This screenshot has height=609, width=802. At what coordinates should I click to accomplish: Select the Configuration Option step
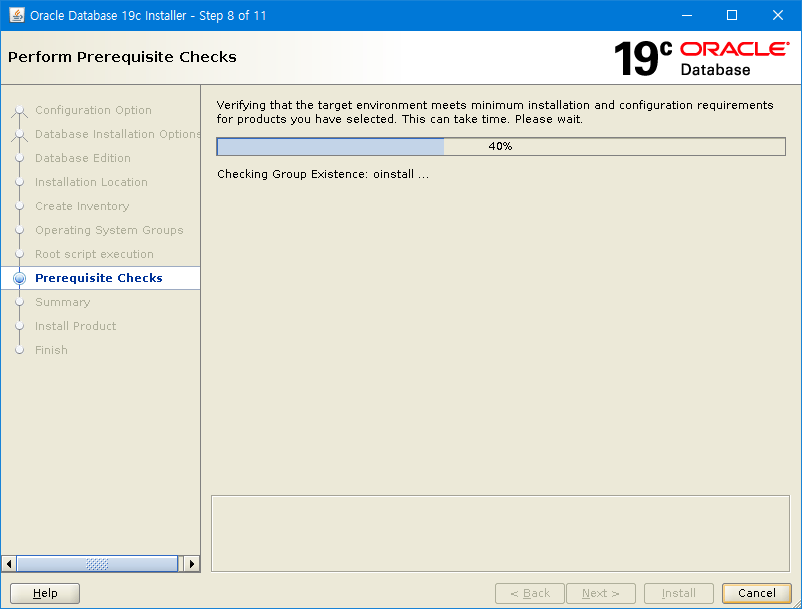tap(93, 110)
